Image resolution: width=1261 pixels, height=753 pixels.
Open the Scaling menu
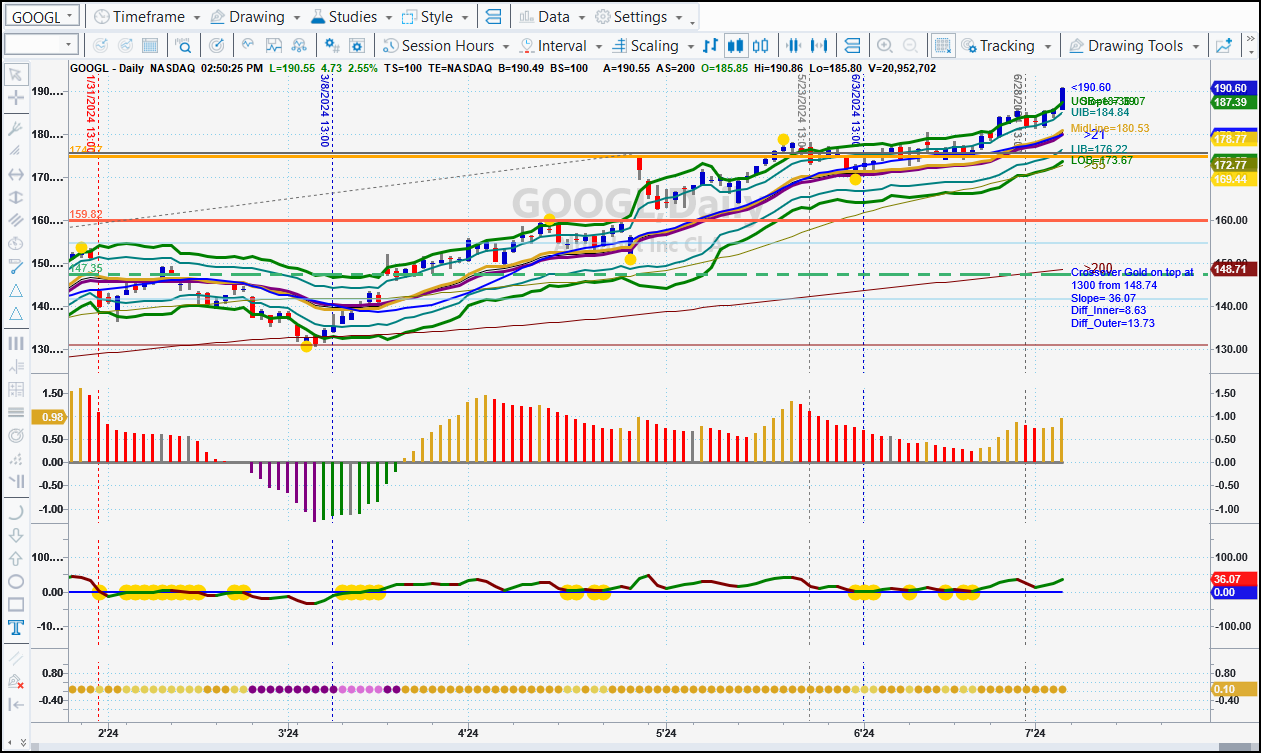[x=652, y=46]
